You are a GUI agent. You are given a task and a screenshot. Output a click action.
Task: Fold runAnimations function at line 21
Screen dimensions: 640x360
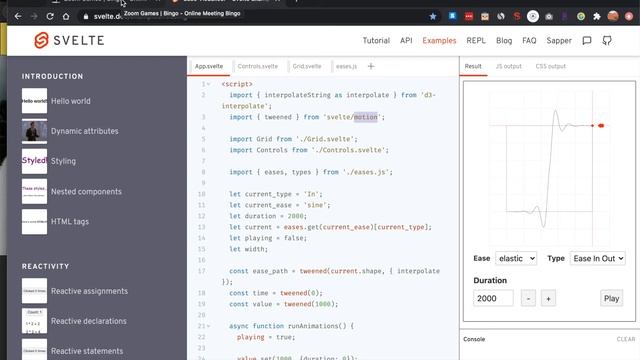(209, 326)
